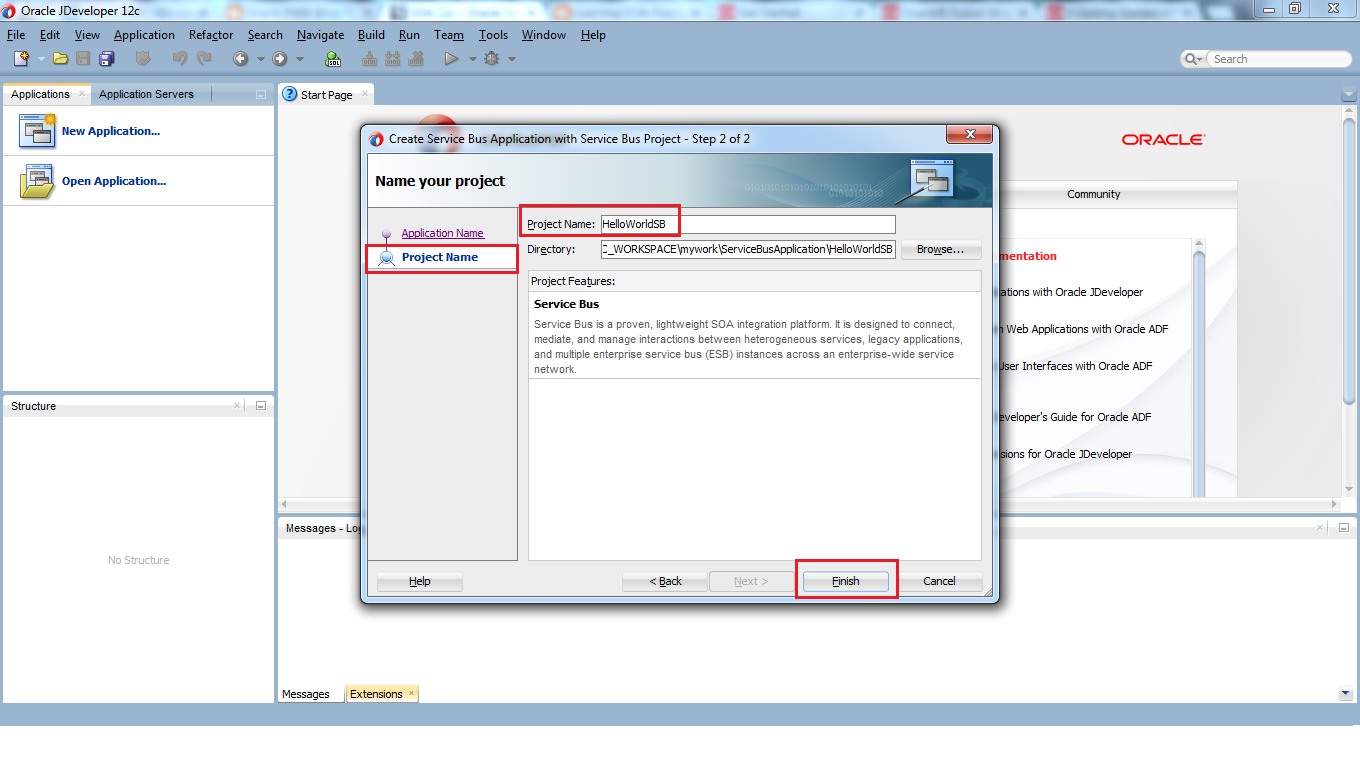The height and width of the screenshot is (768, 1360).
Task: Open the New icon dropdown arrow
Action: 42,59
